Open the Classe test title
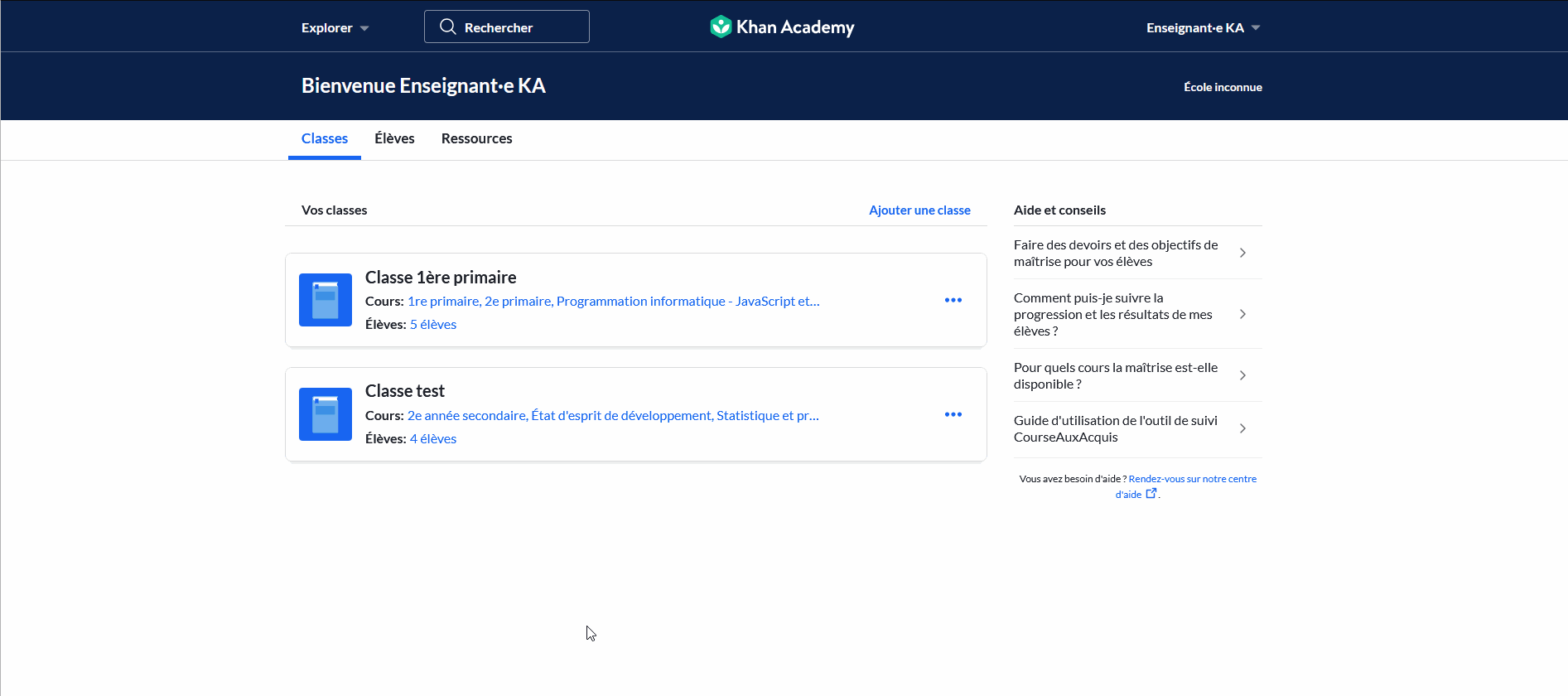 point(405,391)
